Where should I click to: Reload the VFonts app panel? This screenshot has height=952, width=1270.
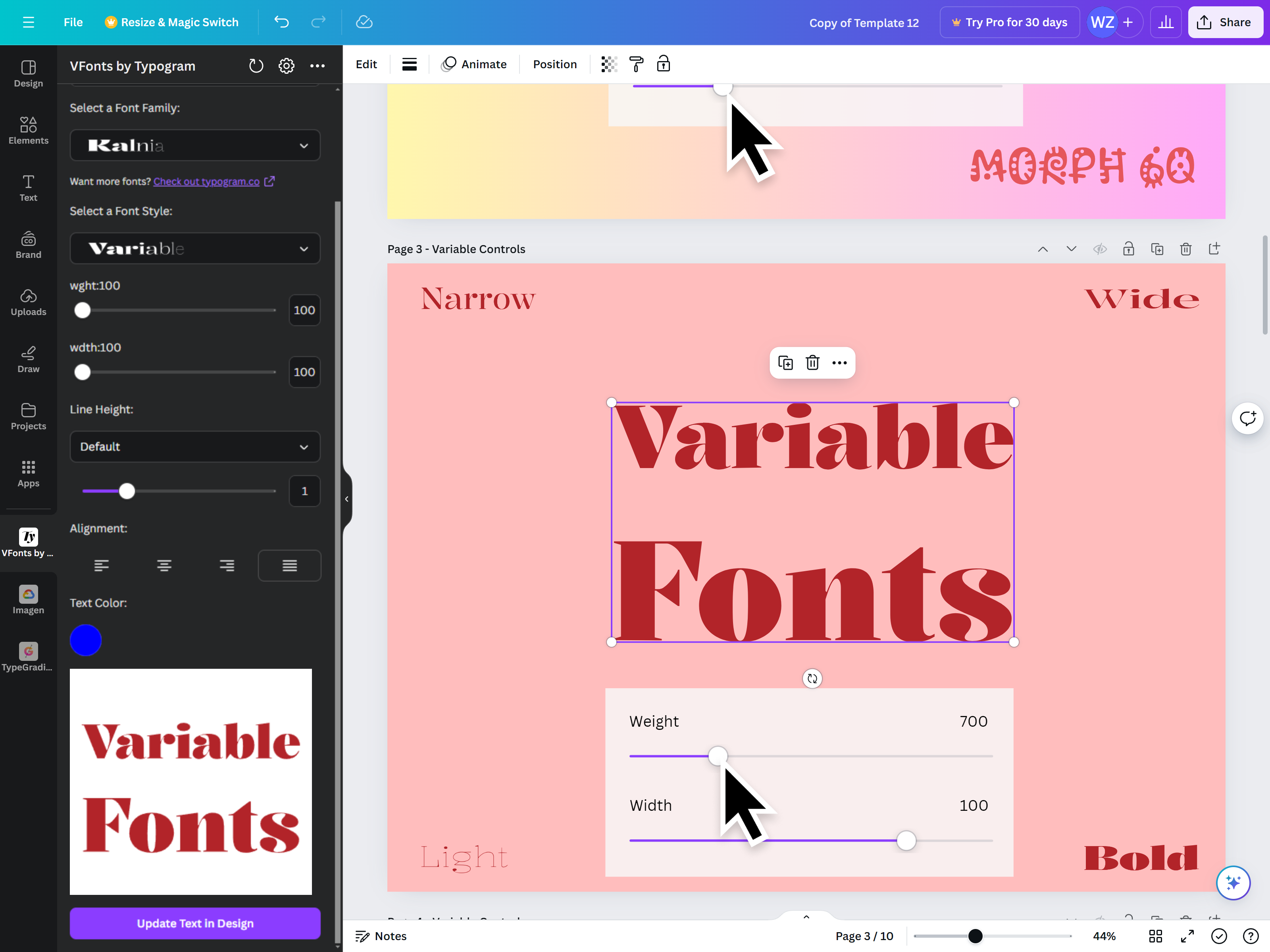(256, 66)
